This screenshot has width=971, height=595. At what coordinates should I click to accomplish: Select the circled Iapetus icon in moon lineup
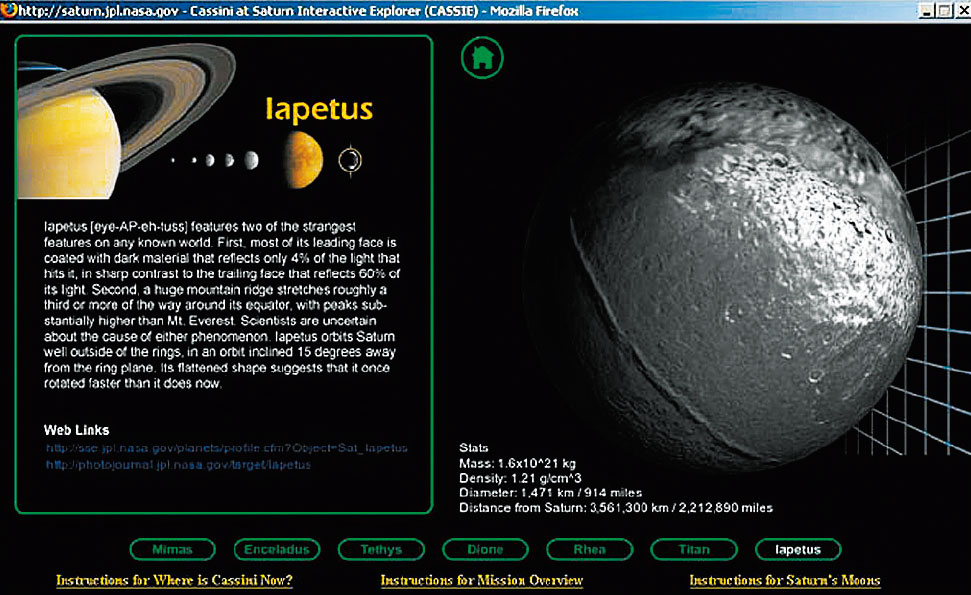349,159
